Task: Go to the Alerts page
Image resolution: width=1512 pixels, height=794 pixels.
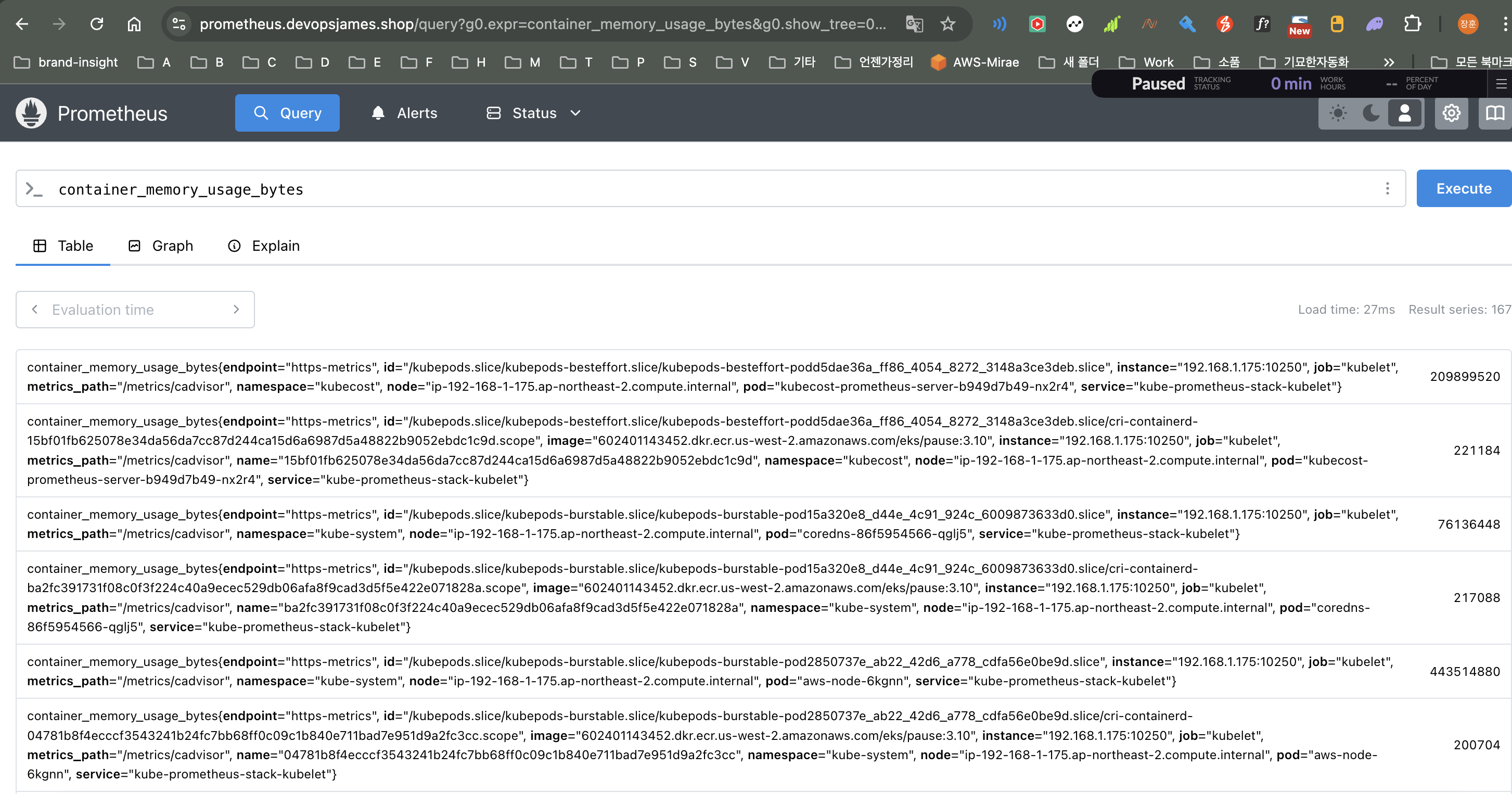Action: pyautogui.click(x=404, y=113)
